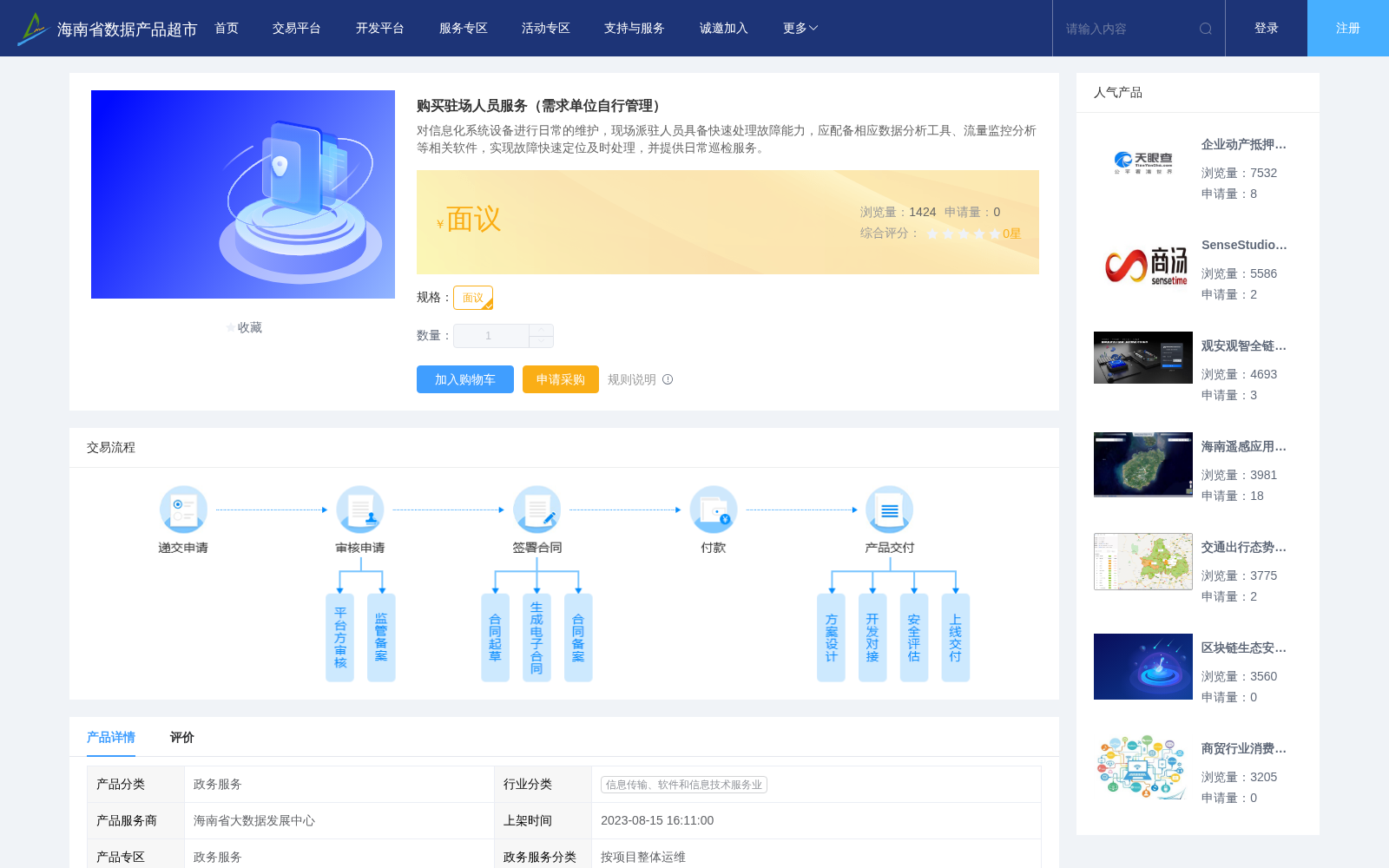This screenshot has width=1389, height=868.
Task: Click the 审核申请 flow step icon
Action: click(x=360, y=510)
